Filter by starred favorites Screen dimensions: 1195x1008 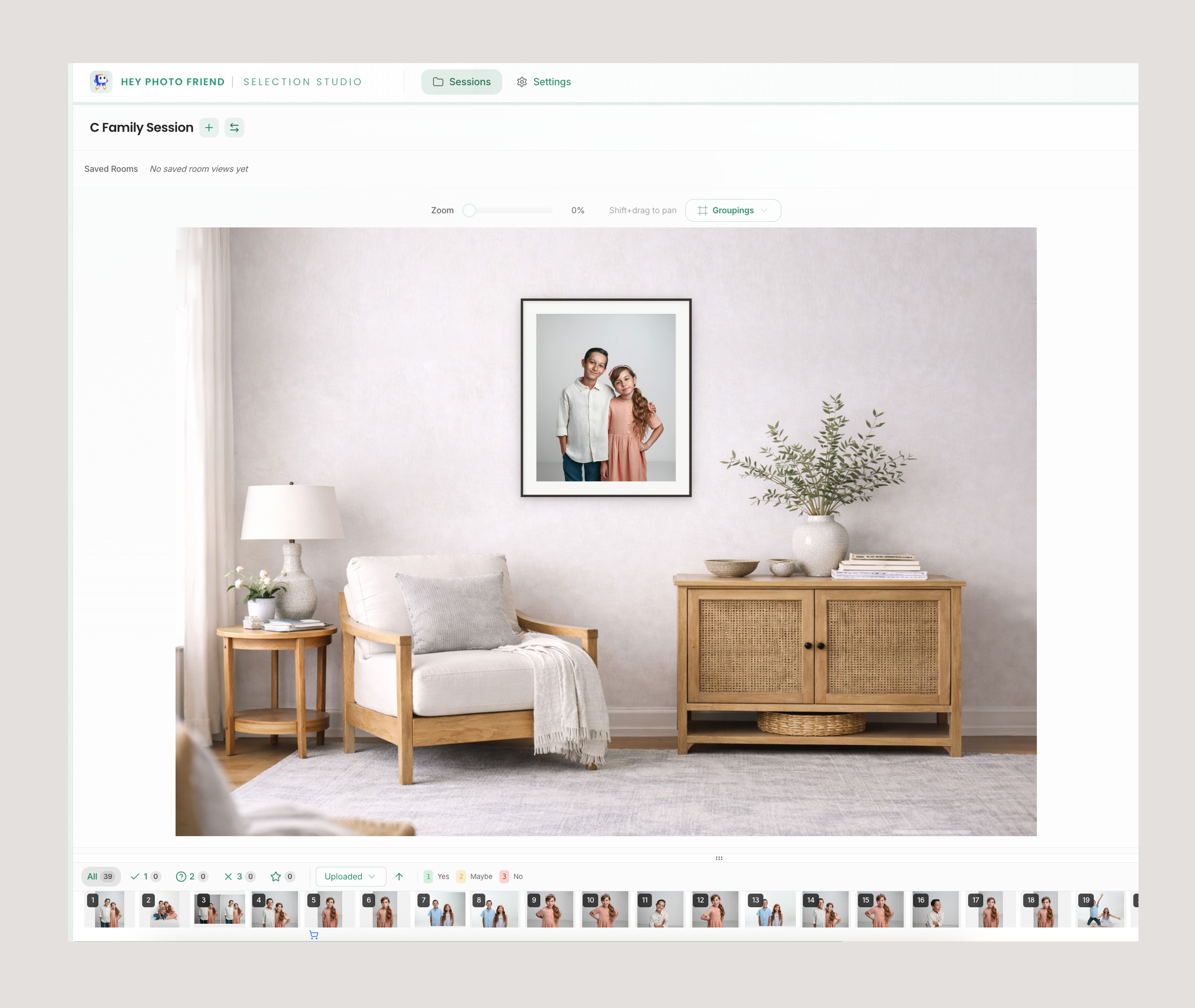point(282,877)
